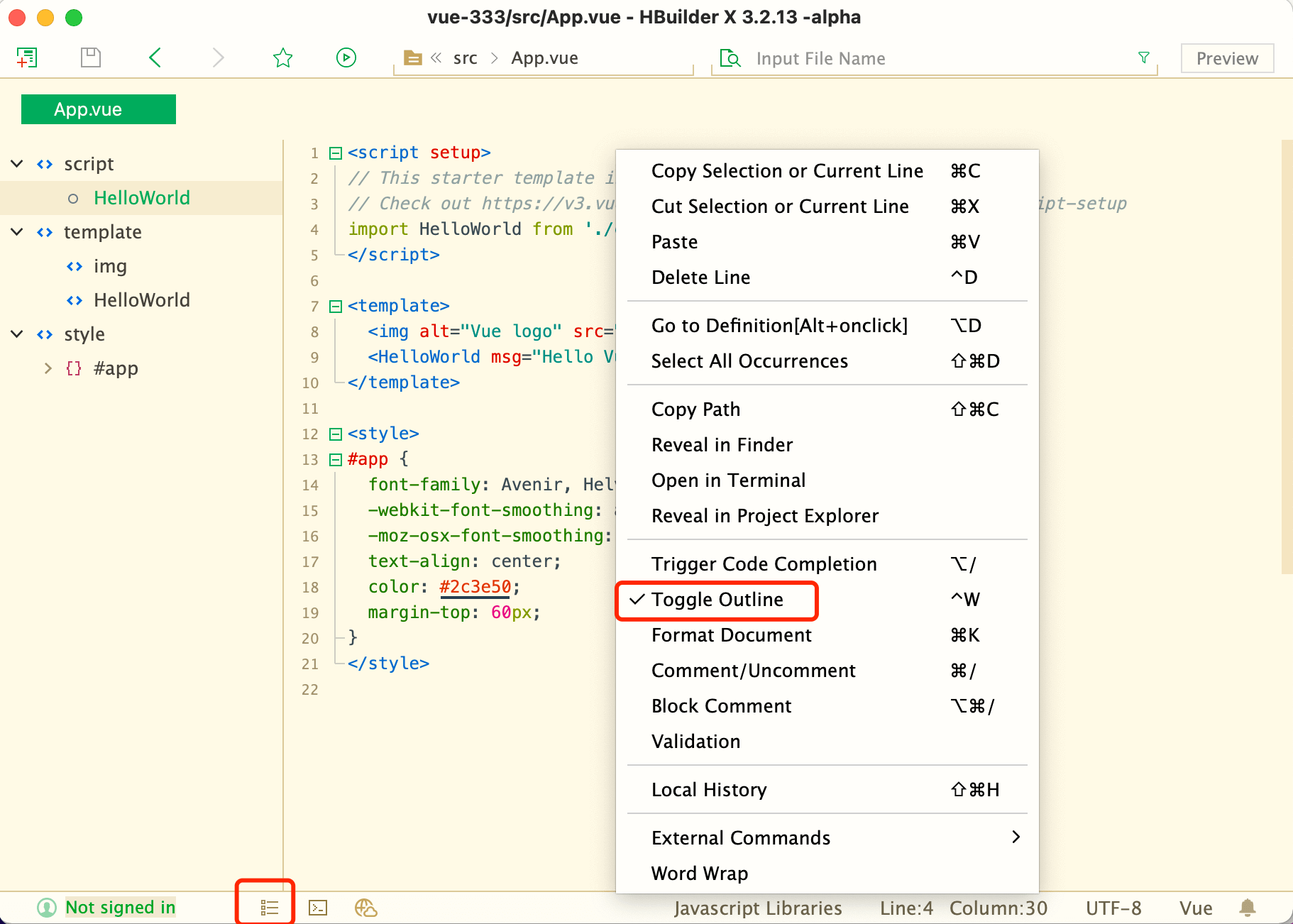The height and width of the screenshot is (924, 1293).
Task: Click App.vue in the breadcrumb path
Action: (544, 58)
